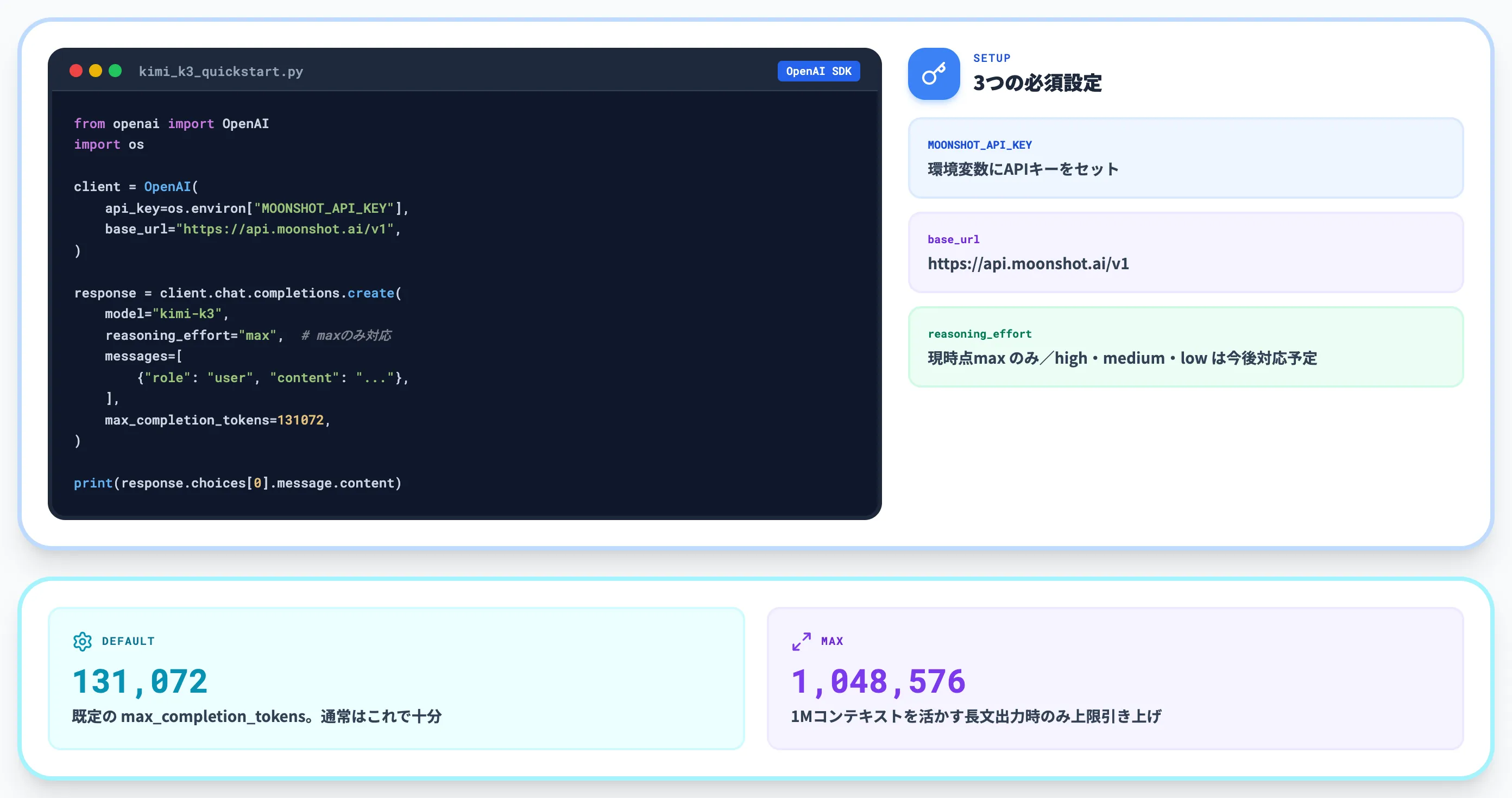The image size is (1512, 798).
Task: Select the base_url setup card
Action: 1186,253
